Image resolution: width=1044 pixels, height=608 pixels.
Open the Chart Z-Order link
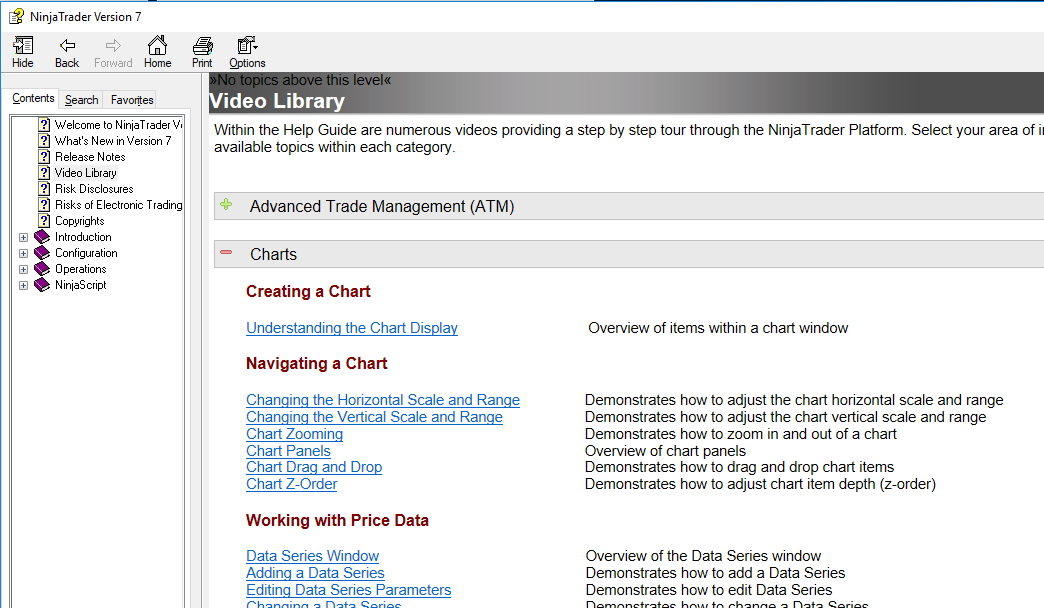coord(292,484)
